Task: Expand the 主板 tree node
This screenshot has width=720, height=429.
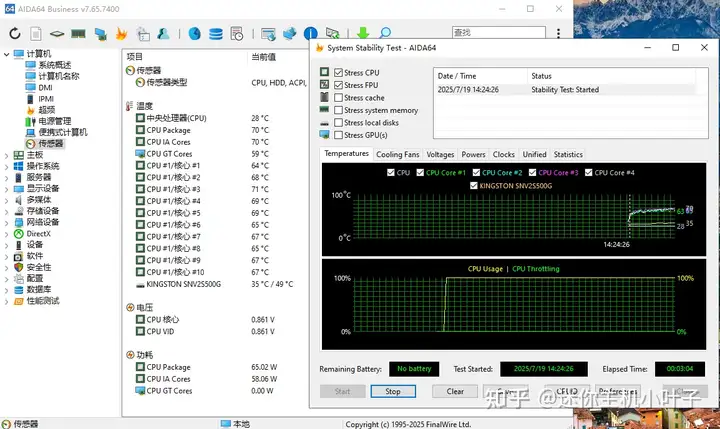Action: (6, 155)
